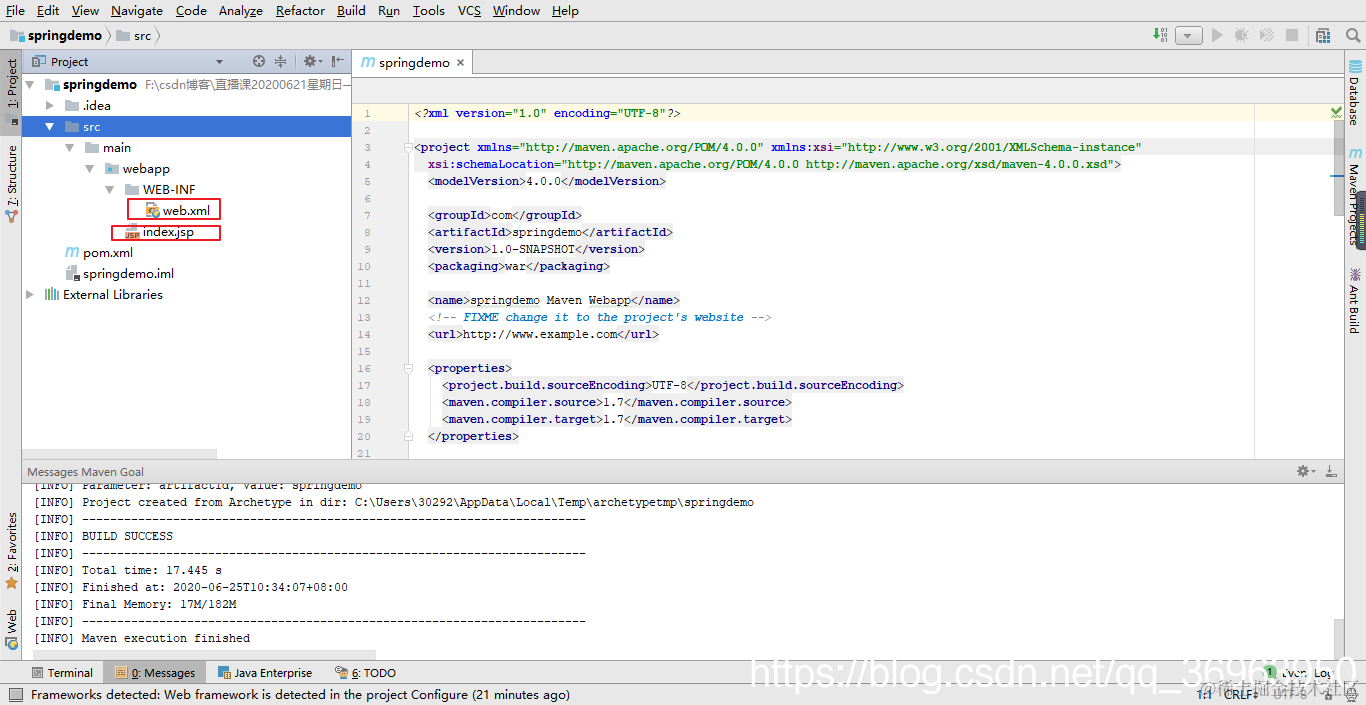Click the Frameworks detected status message
This screenshot has height=705, width=1366.
pyautogui.click(x=300, y=694)
